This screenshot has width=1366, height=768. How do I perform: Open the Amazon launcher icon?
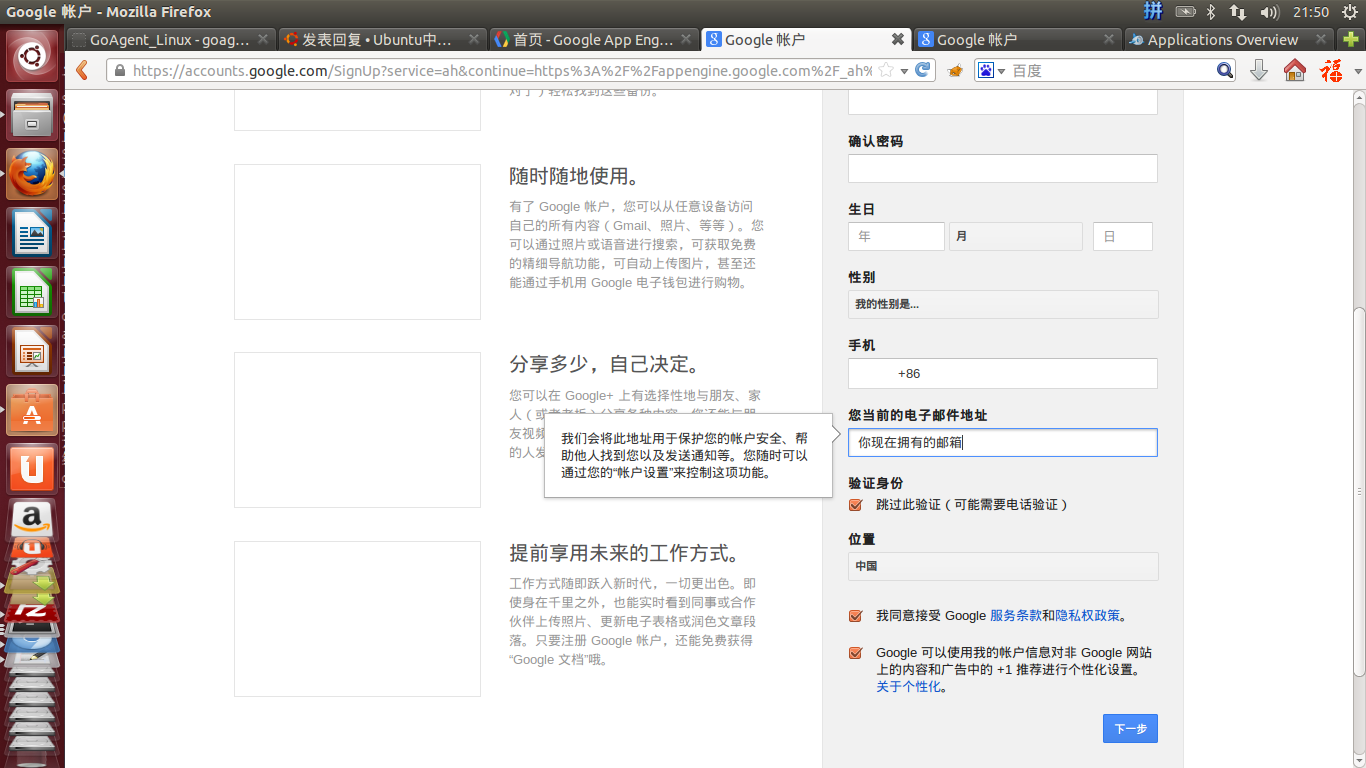[x=32, y=520]
